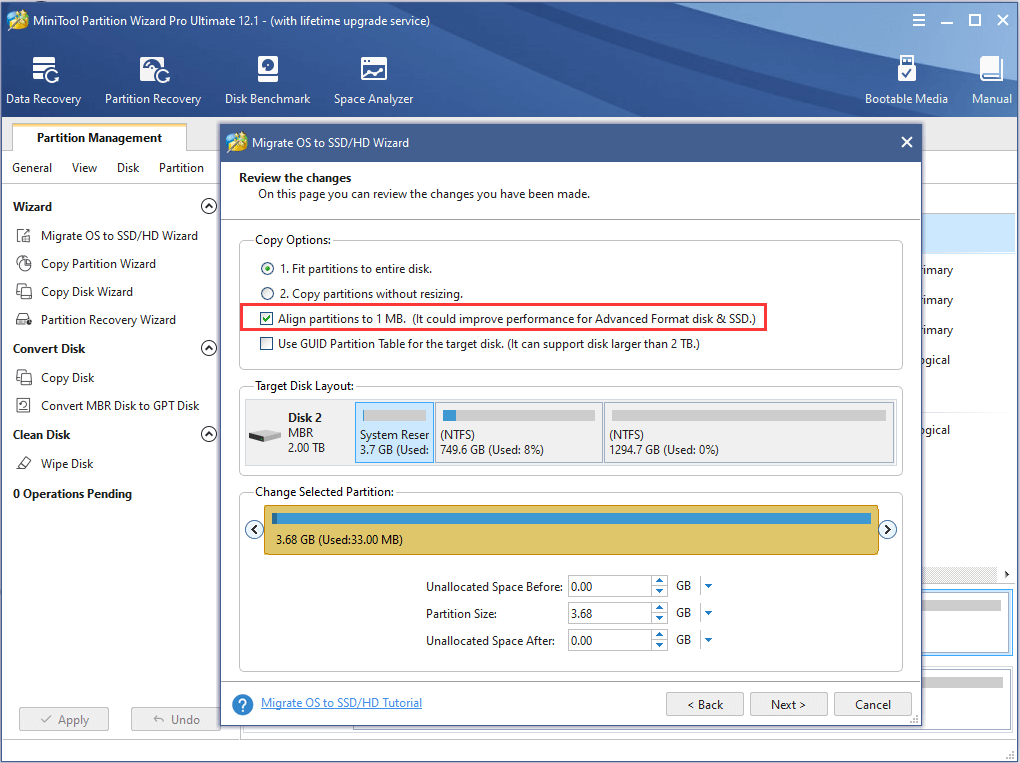Click the Partition Size input field
The image size is (1020, 763).
tap(610, 613)
